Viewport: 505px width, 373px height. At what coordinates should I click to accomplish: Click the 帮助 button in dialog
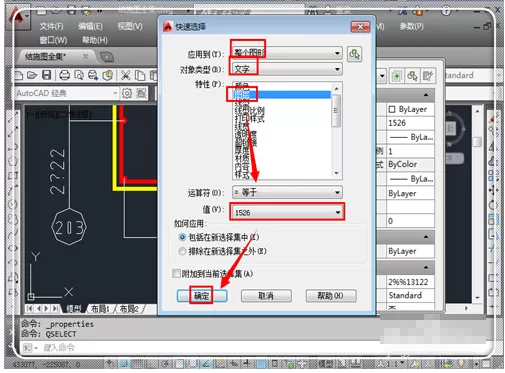coord(331,296)
